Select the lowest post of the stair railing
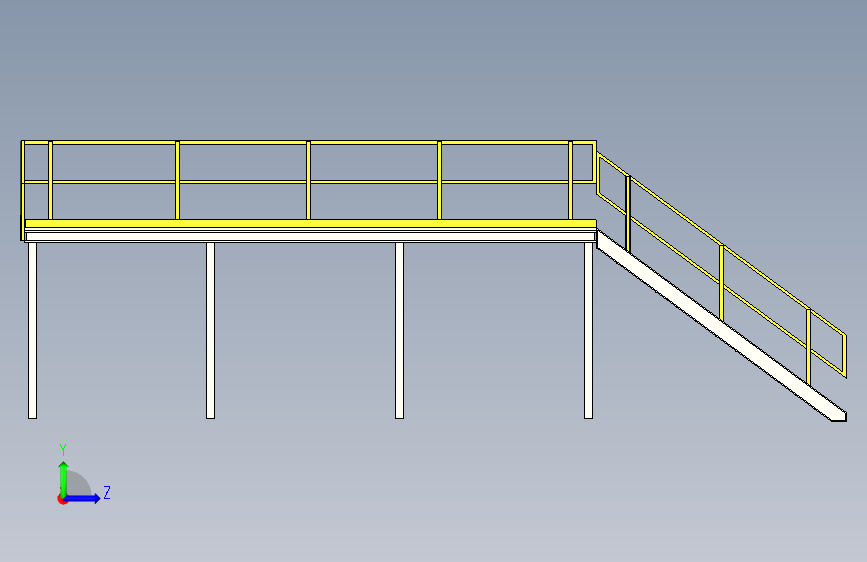This screenshot has height=562, width=867. click(x=808, y=347)
